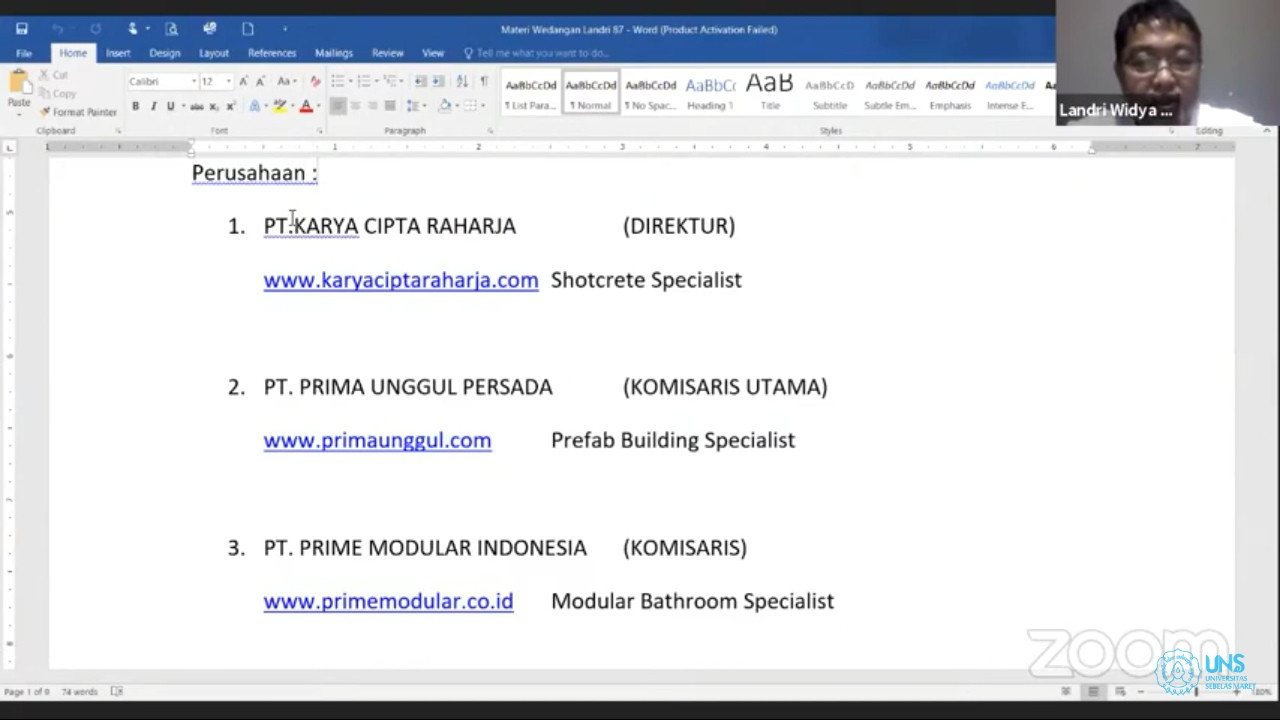
Task: Increase paragraph indent
Action: [x=440, y=81]
